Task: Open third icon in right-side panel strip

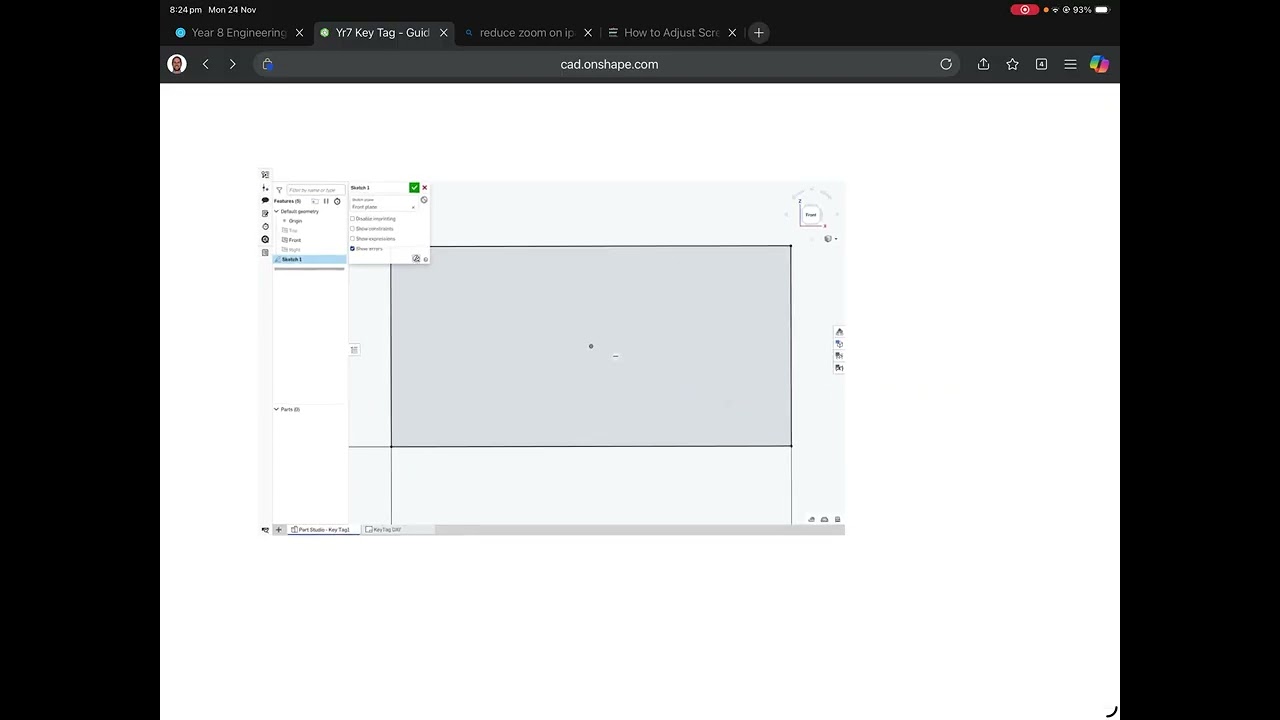Action: click(x=839, y=356)
